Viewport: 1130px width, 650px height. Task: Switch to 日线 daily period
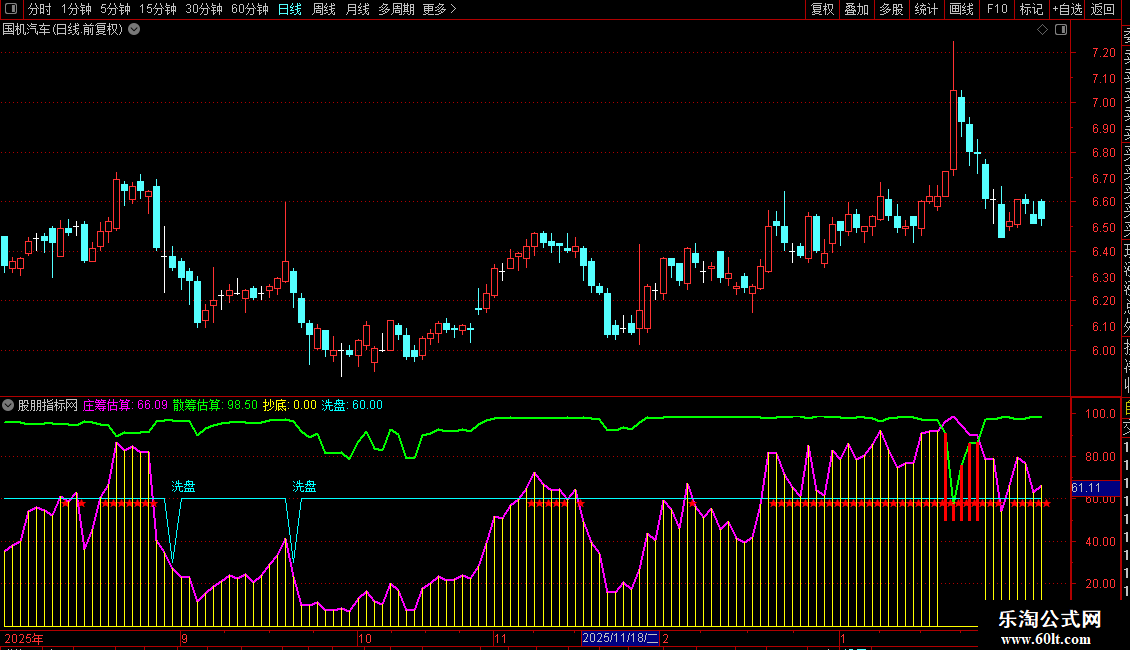click(x=290, y=10)
